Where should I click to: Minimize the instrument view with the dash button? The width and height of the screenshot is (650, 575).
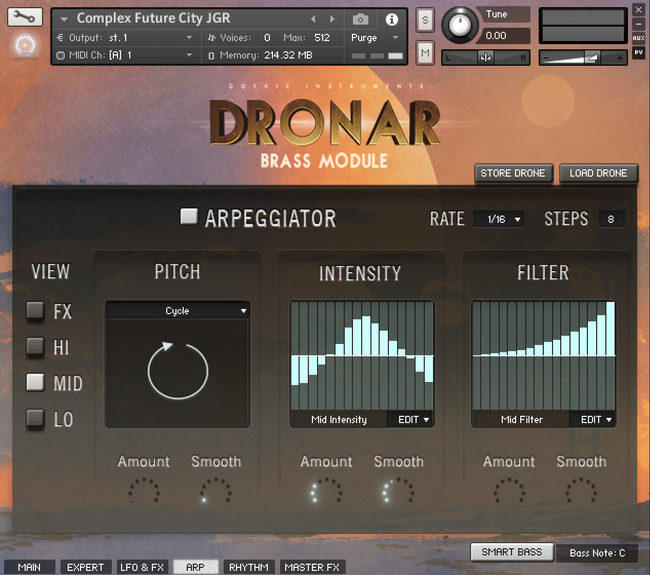(638, 24)
